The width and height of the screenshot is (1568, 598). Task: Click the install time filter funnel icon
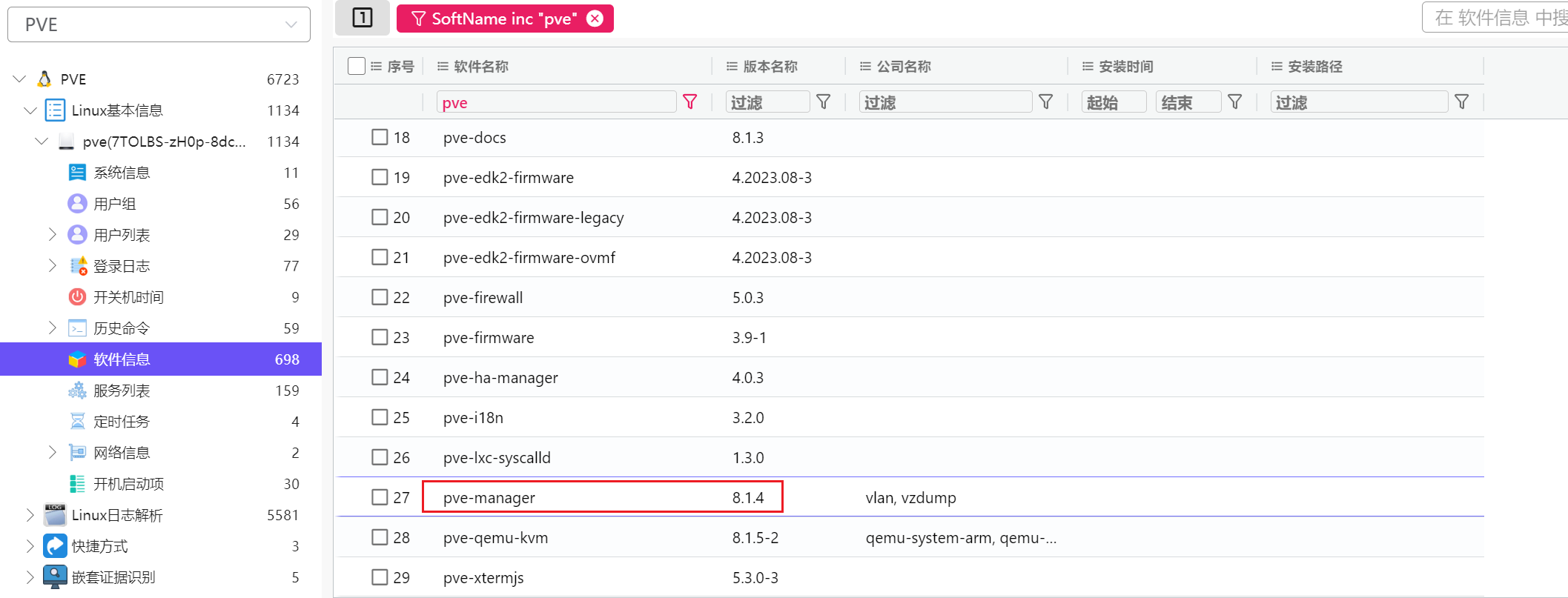1234,102
